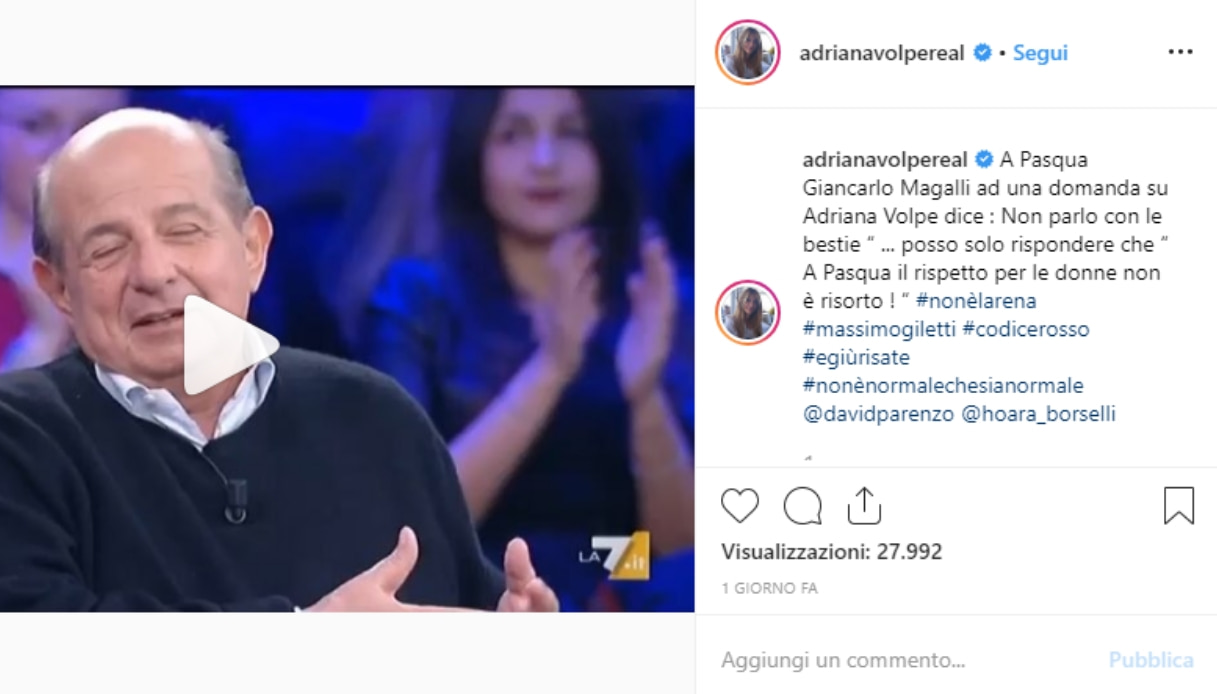The height and width of the screenshot is (694, 1217).
Task: Open the #massimogiletti hashtag
Action: (880, 329)
